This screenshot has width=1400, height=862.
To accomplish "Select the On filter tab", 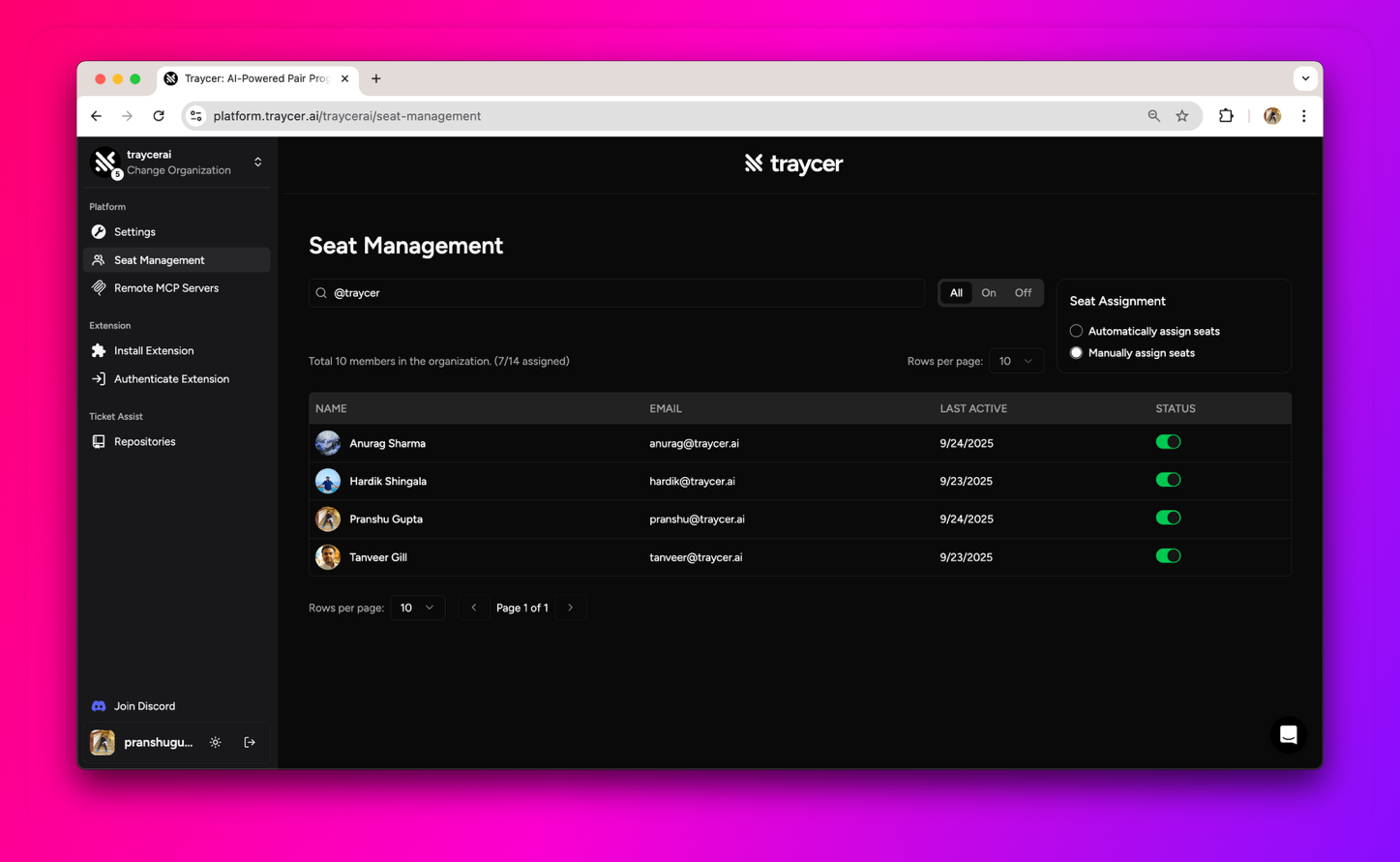I will 989,293.
